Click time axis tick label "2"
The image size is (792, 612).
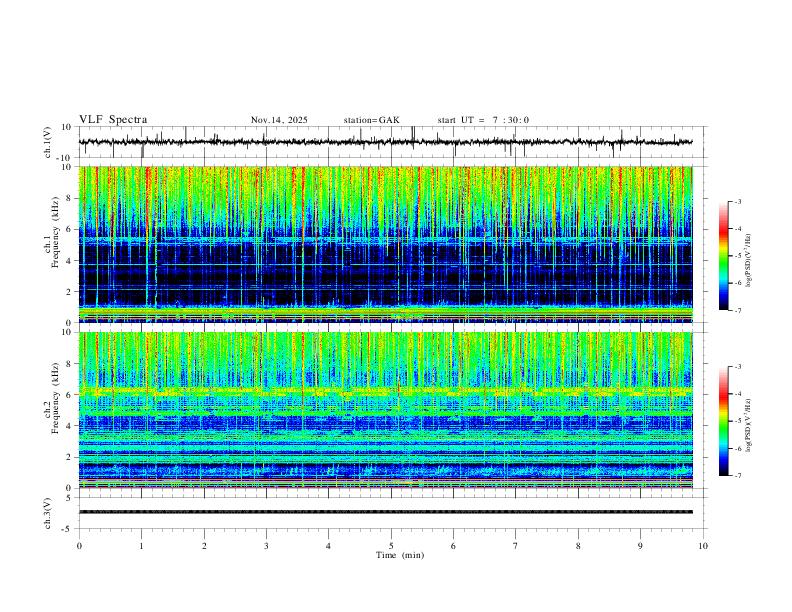point(204,546)
